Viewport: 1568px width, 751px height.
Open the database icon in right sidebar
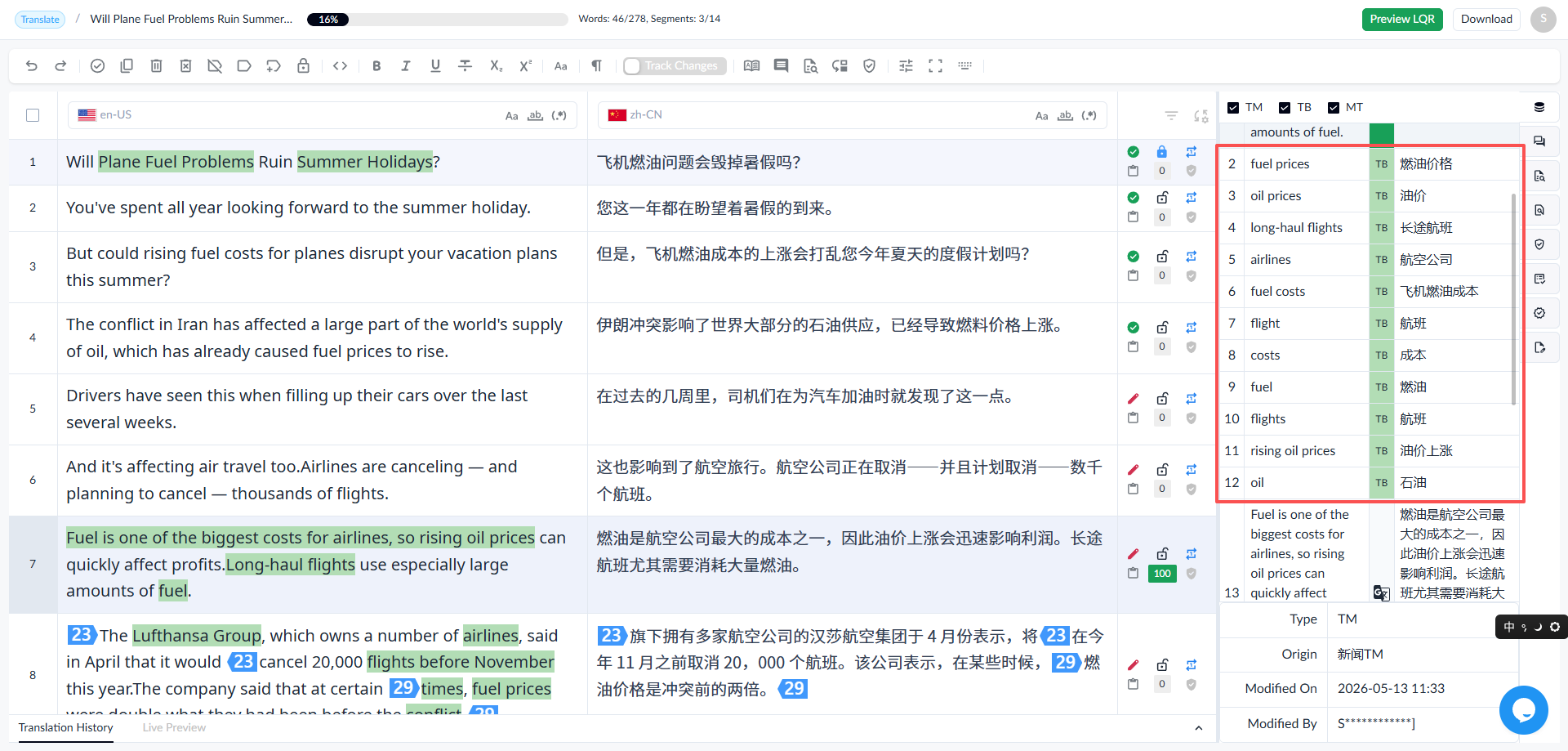[x=1539, y=107]
